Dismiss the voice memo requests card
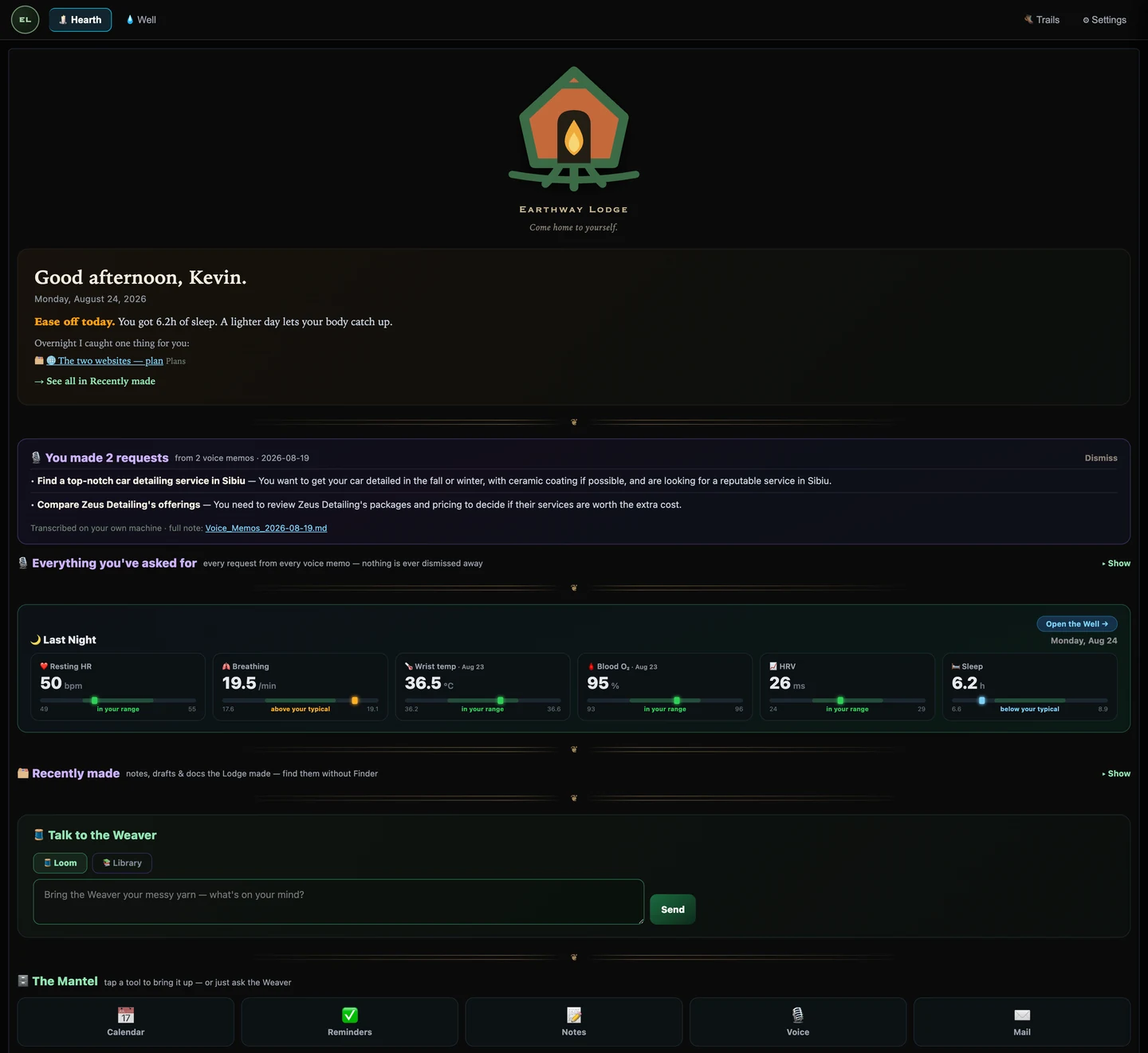This screenshot has width=1148, height=1053. (1101, 458)
